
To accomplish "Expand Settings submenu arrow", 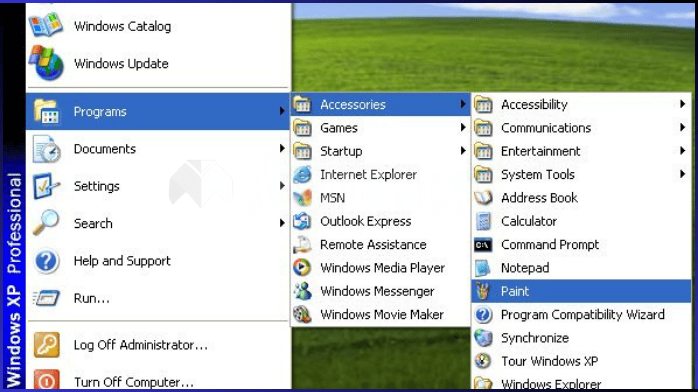I will 282,186.
